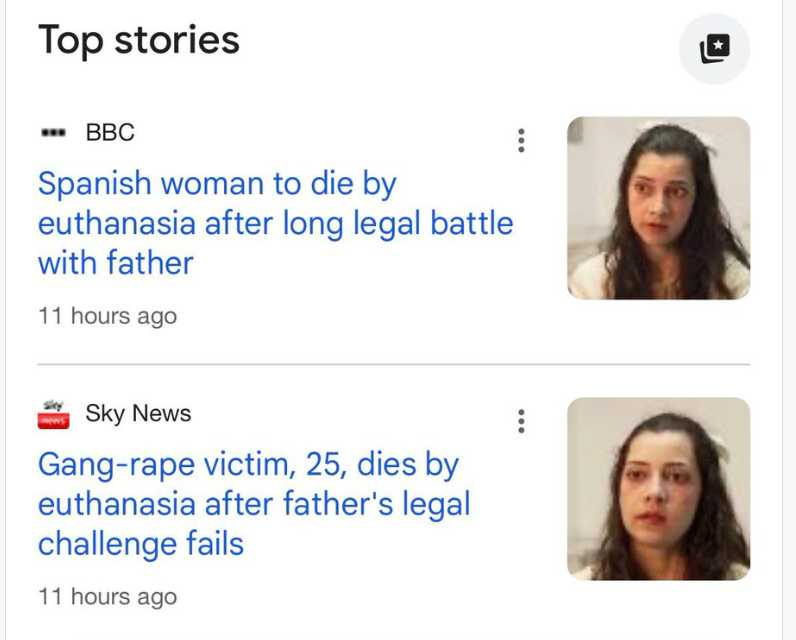Open the Sky News 'Gang-rape victim, 25' headline

(248, 465)
